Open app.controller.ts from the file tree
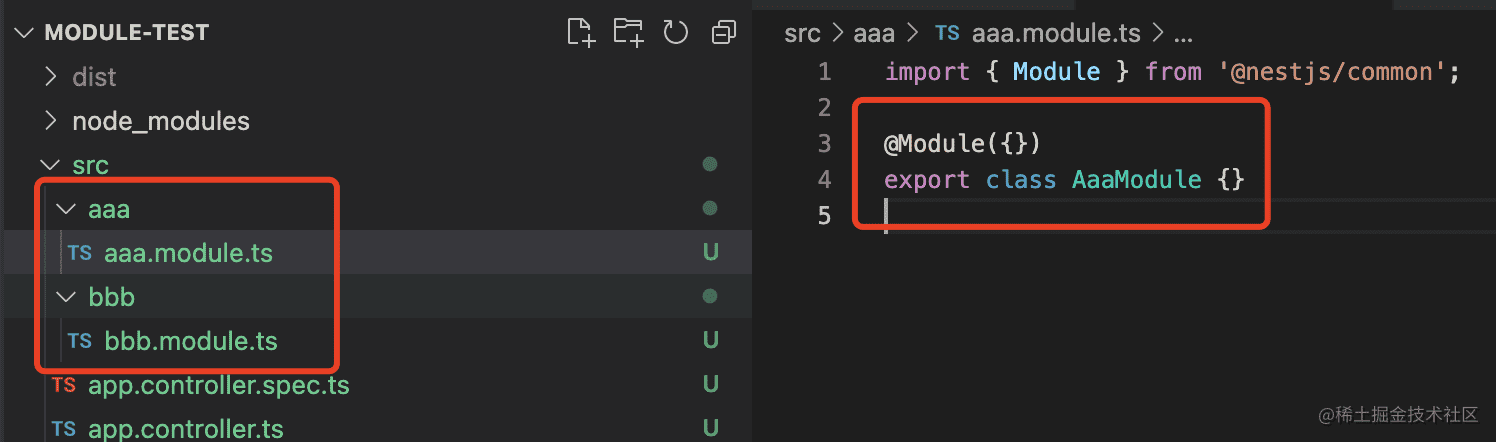 click(186, 429)
